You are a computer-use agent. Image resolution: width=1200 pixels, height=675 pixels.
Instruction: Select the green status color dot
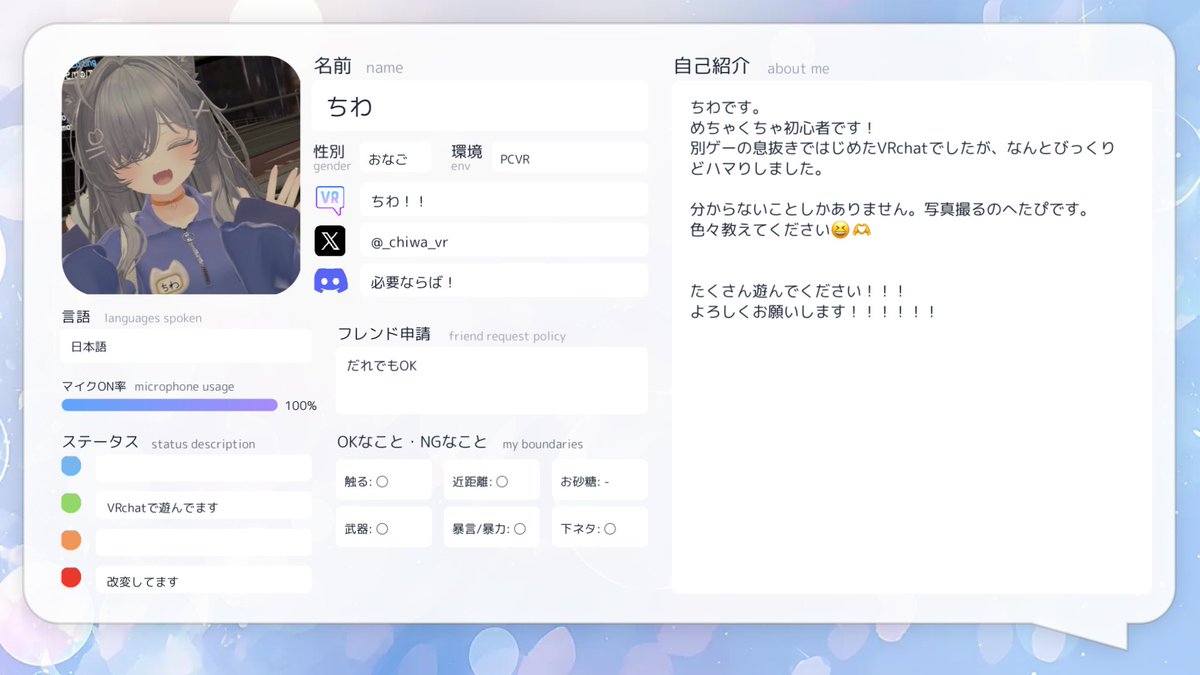(71, 503)
